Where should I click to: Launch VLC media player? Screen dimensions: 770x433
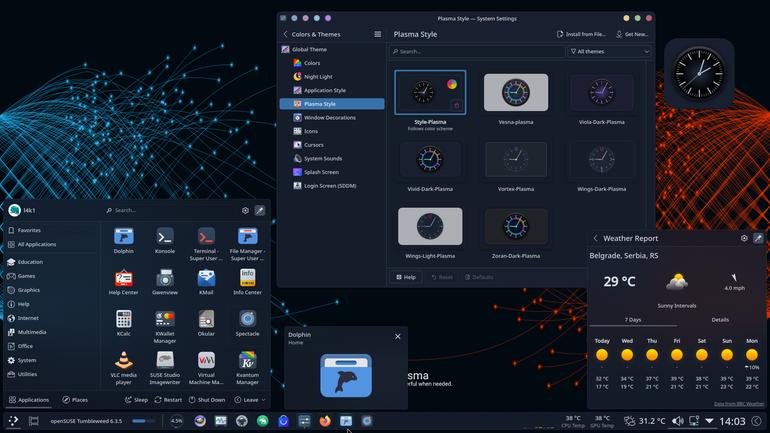click(123, 367)
